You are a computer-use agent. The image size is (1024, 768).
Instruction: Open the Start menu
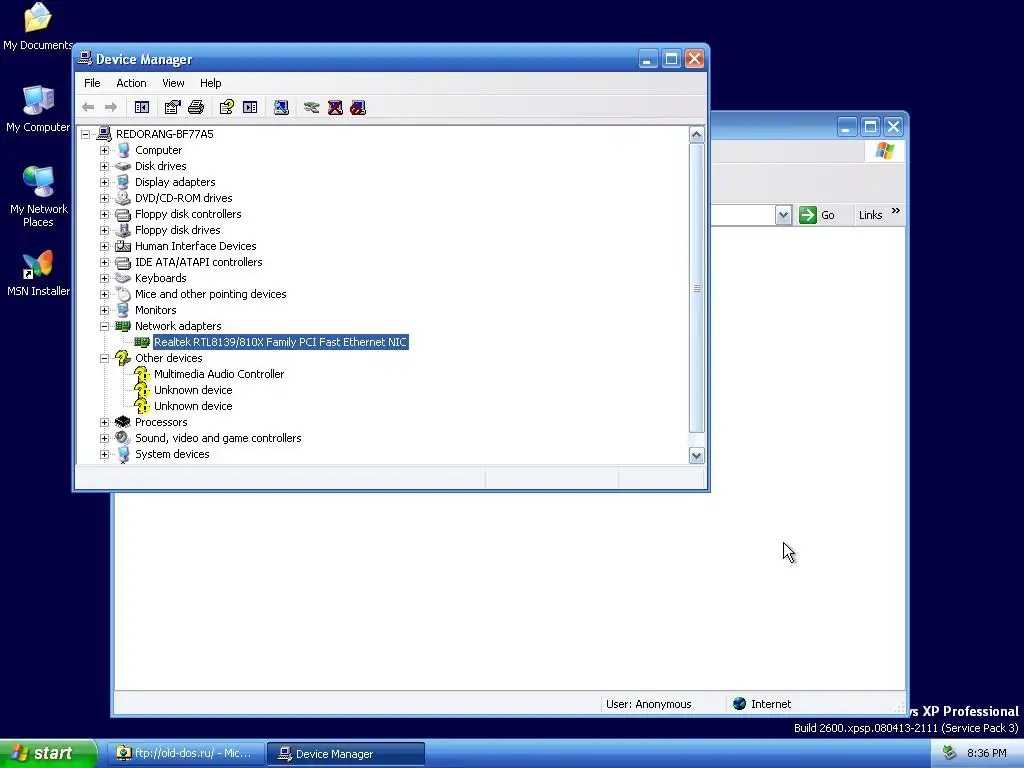pyautogui.click(x=47, y=753)
